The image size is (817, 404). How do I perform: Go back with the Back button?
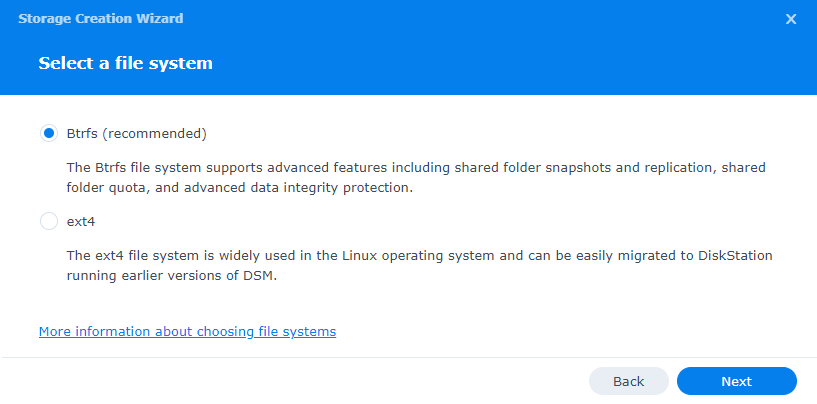coord(628,381)
